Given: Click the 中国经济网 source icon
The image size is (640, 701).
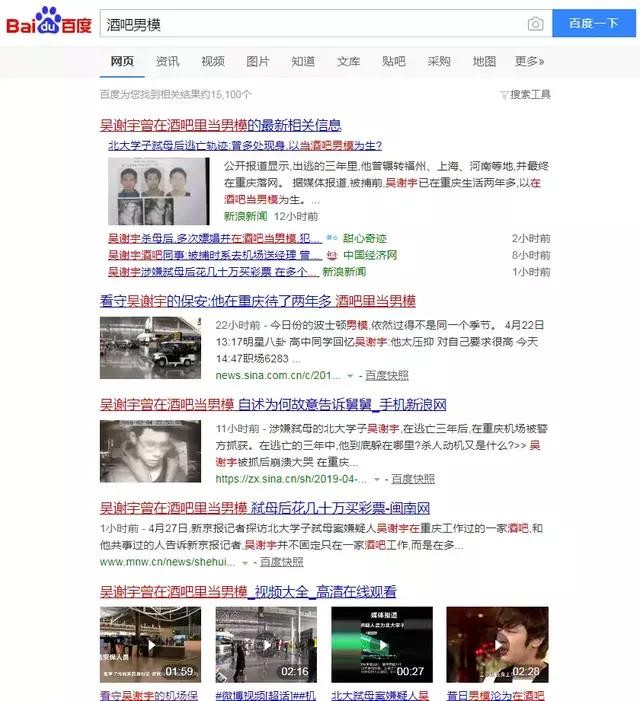Looking at the screenshot, I should pos(334,255).
